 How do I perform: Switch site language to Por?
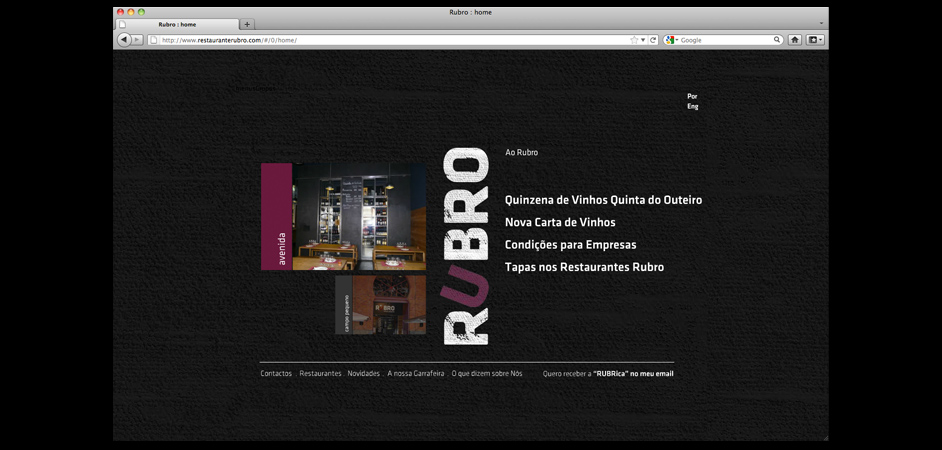(x=692, y=96)
